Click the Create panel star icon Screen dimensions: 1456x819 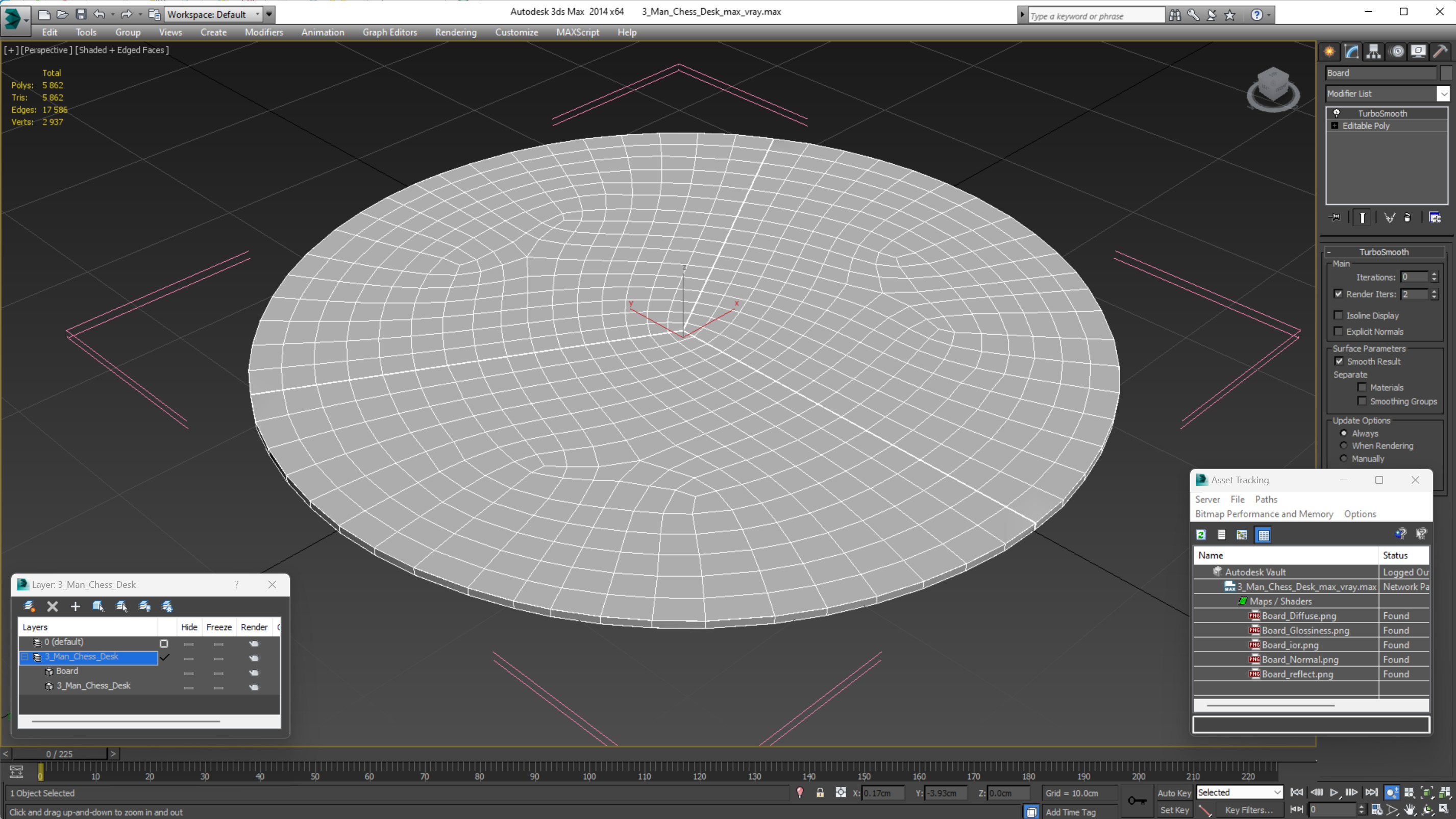pyautogui.click(x=1329, y=52)
